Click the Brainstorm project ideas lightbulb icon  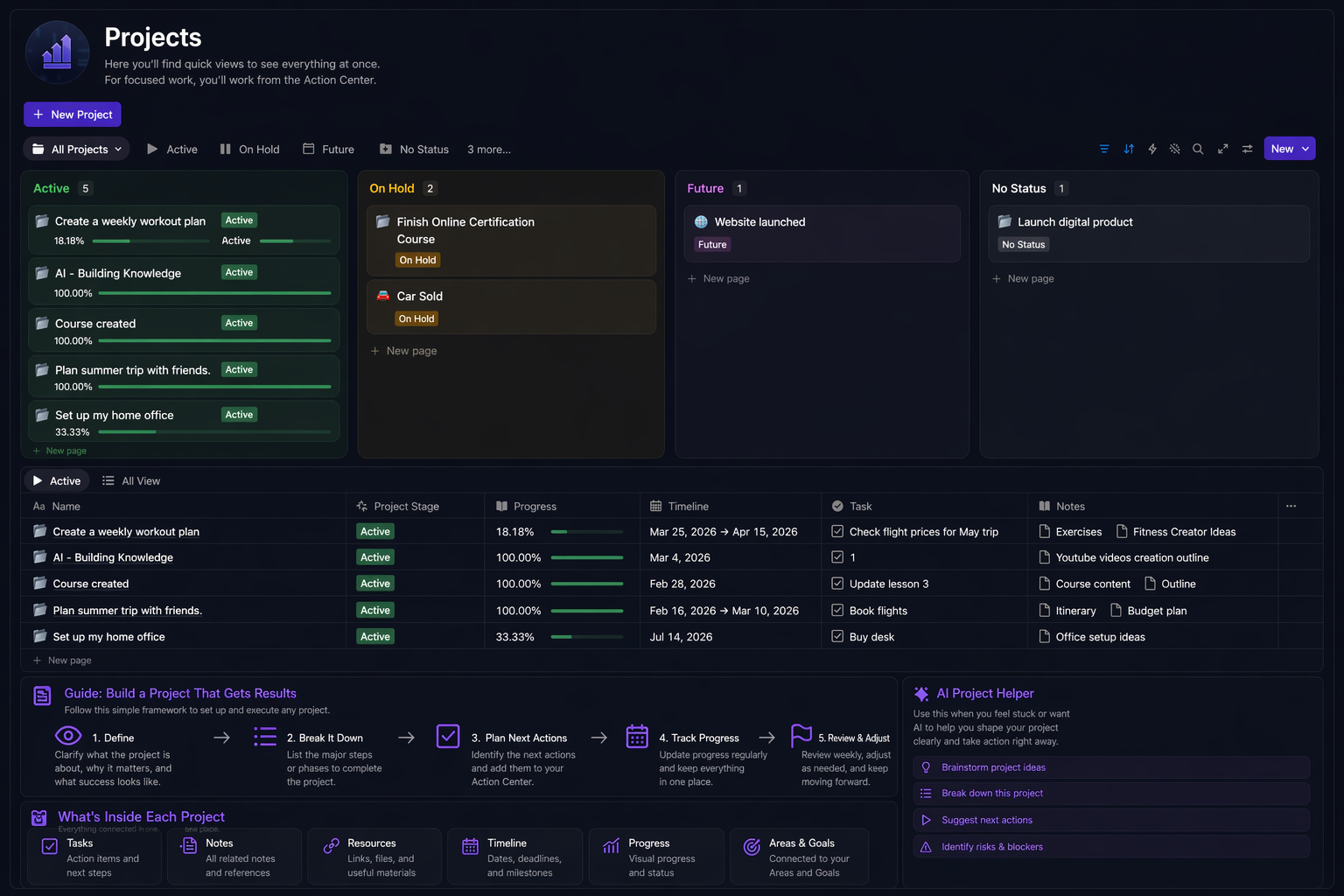[926, 767]
